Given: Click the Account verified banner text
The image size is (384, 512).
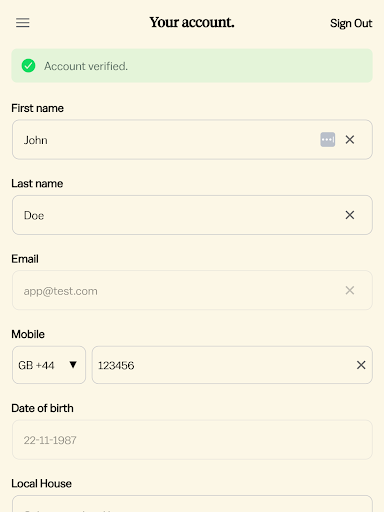Looking at the screenshot, I should coord(86,66).
